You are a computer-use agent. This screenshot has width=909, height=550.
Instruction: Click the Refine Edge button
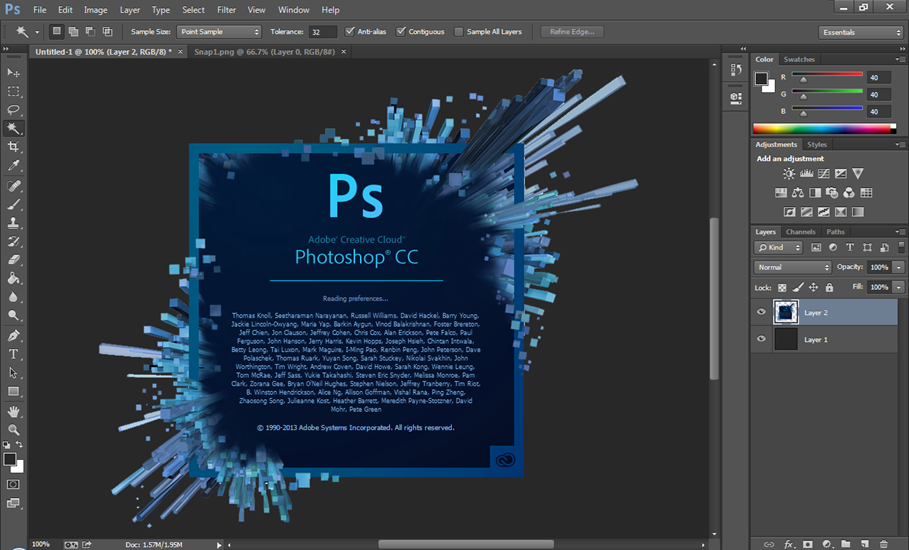[x=572, y=32]
